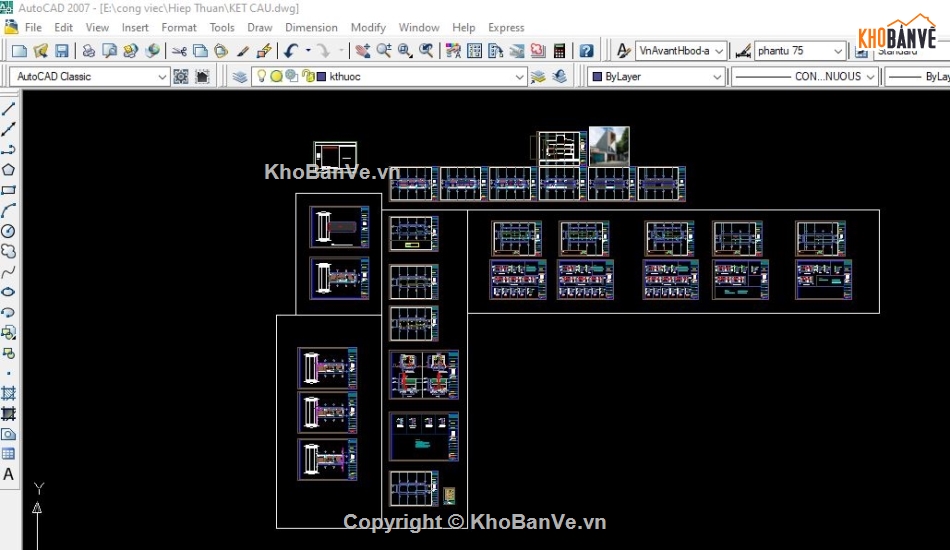Screen dimensions: 950x550
Task: Select the Polygon draw tool
Action: pos(8,170)
